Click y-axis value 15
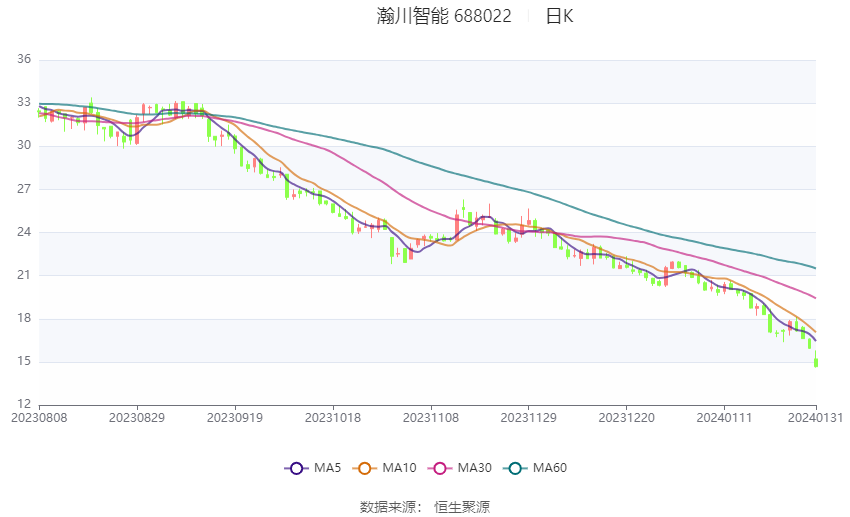Screen dimensions: 850x517 coord(24,361)
